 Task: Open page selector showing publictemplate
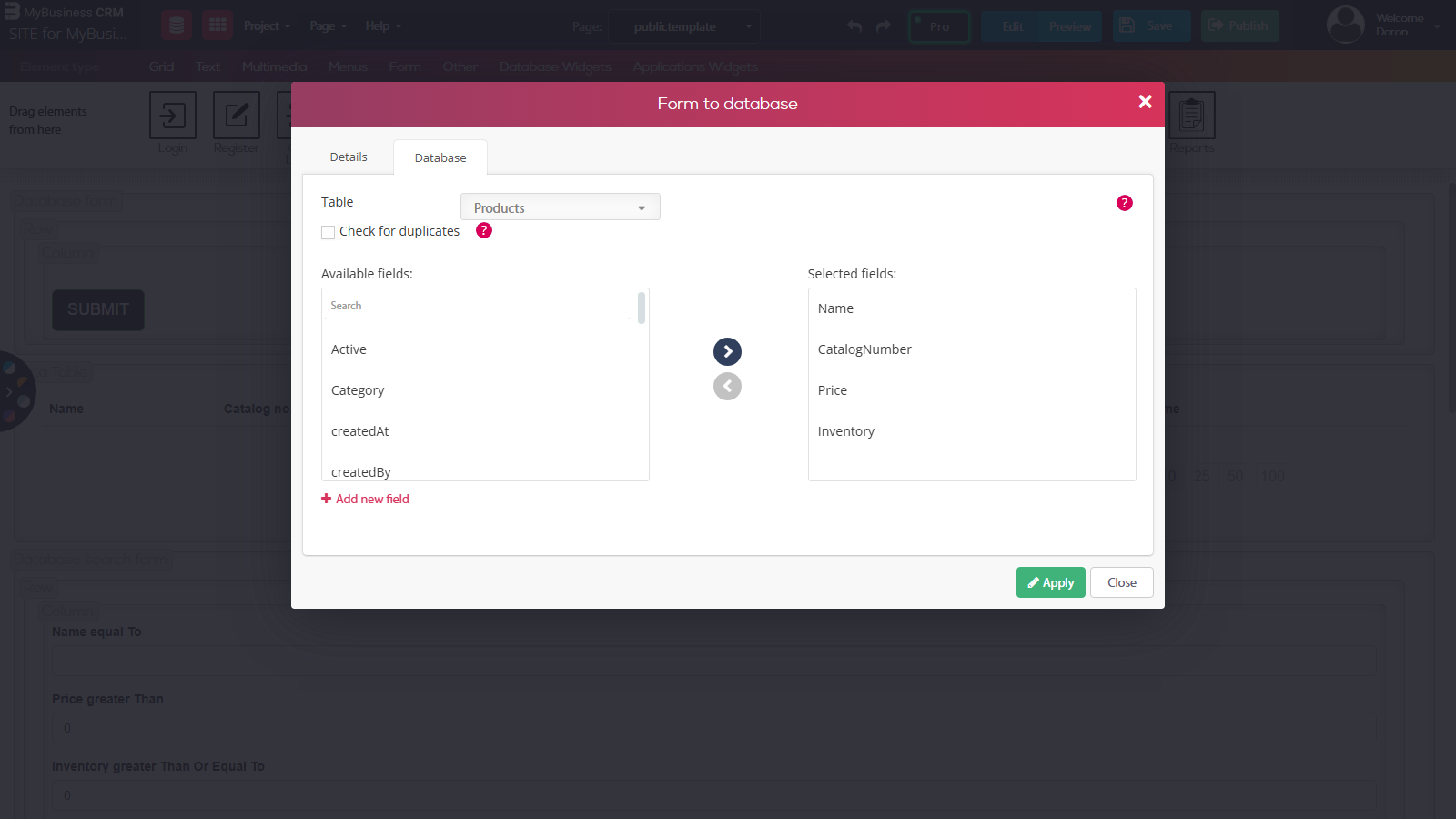coord(684,26)
